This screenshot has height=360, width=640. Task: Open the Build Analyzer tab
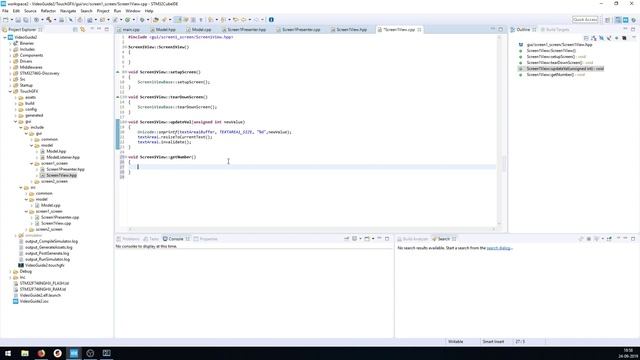(x=412, y=239)
